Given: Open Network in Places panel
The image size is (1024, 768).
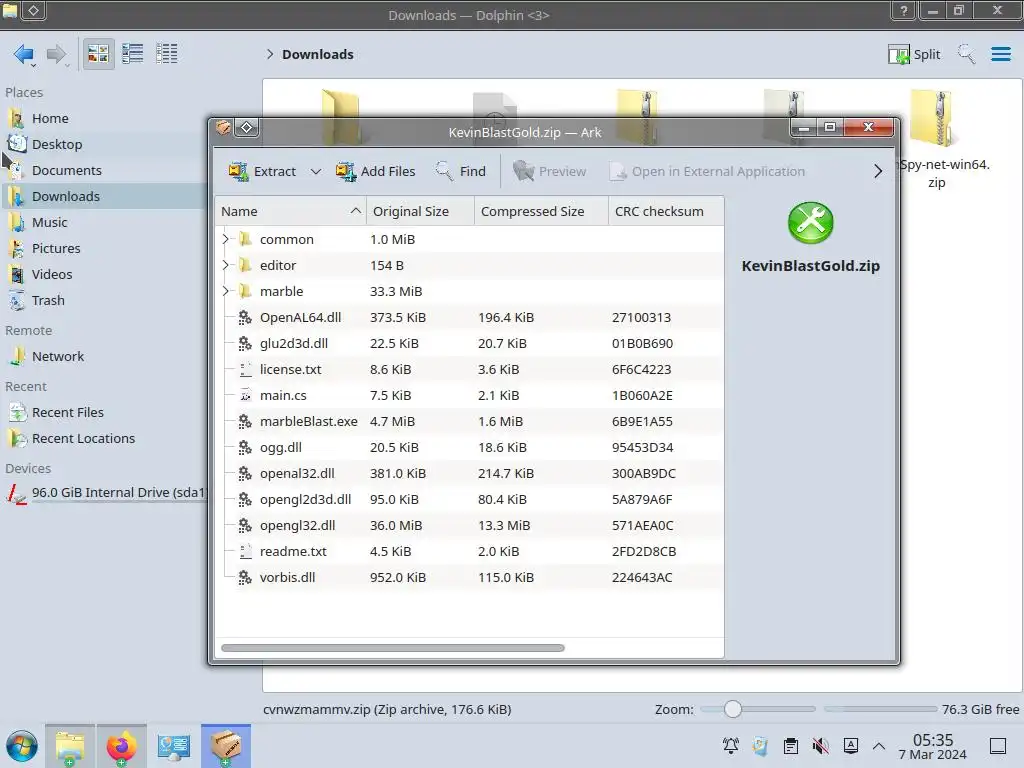Looking at the screenshot, I should [x=105, y=357].
